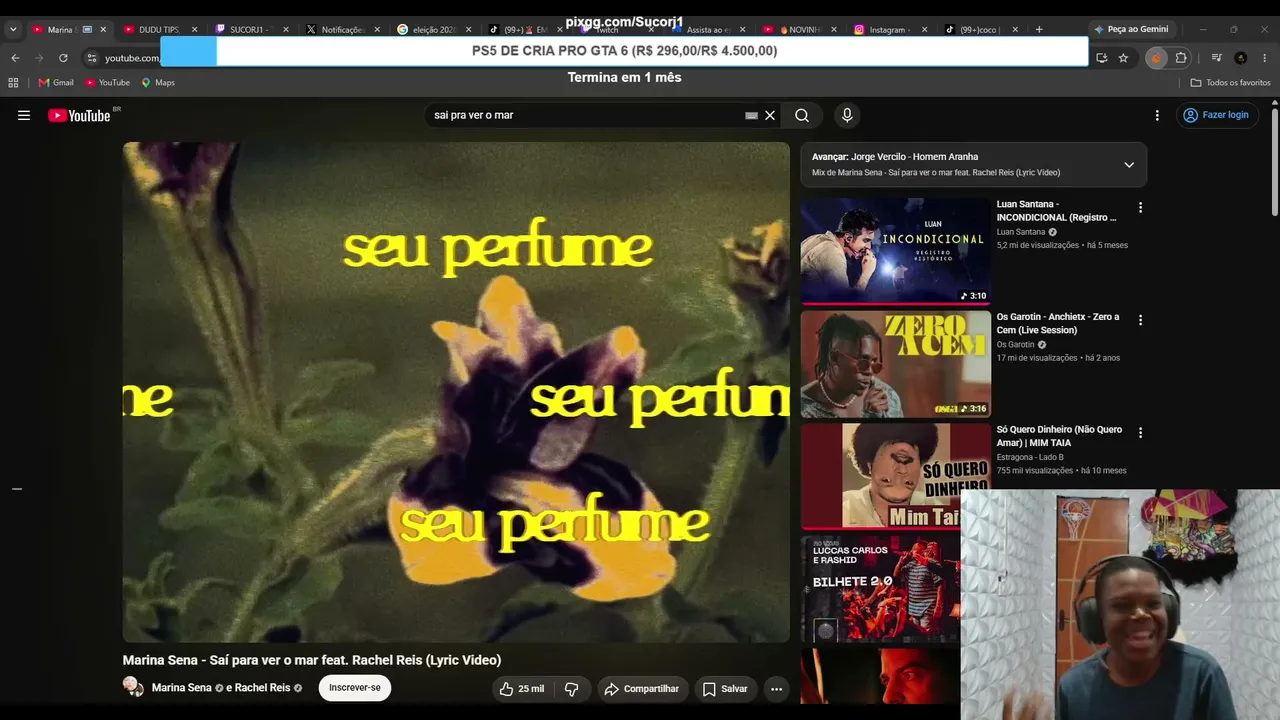Open the media controls icon

click(1217, 58)
